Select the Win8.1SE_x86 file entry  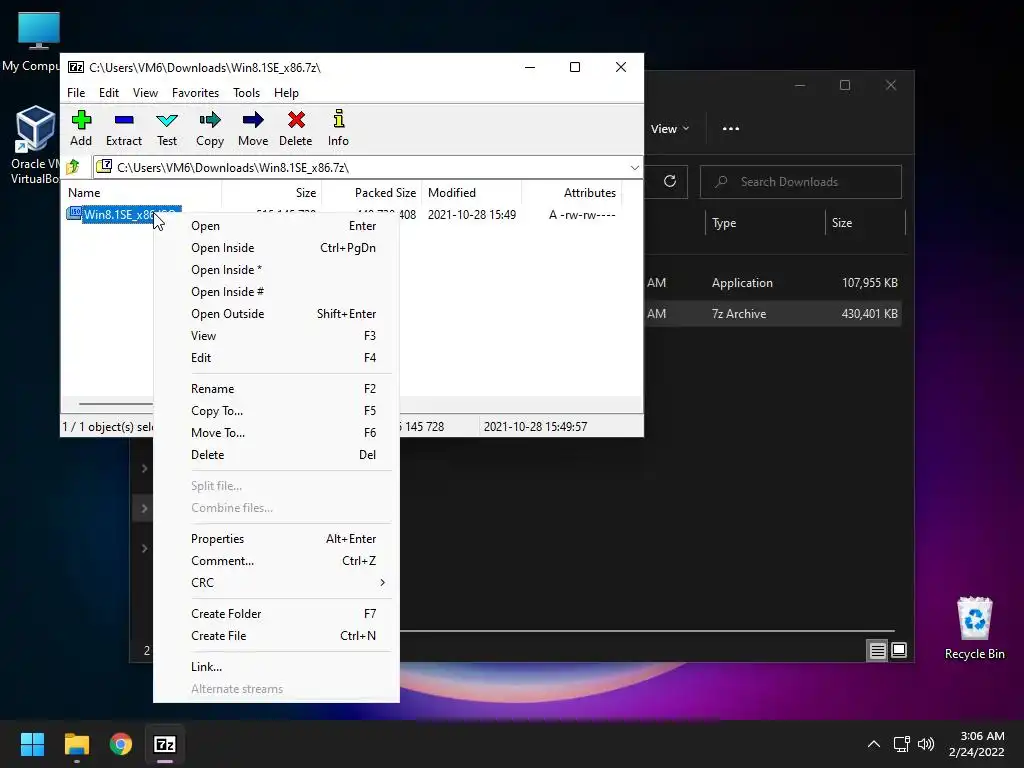(124, 214)
